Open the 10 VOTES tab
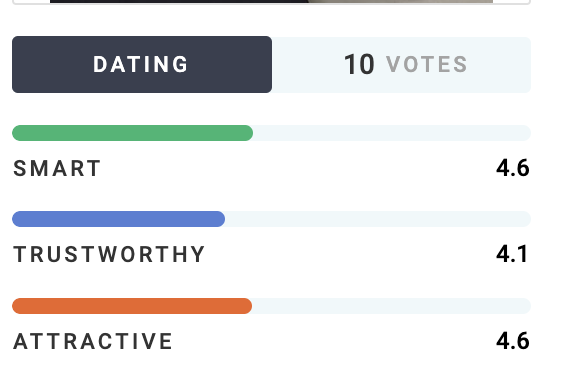The image size is (582, 390). click(402, 65)
